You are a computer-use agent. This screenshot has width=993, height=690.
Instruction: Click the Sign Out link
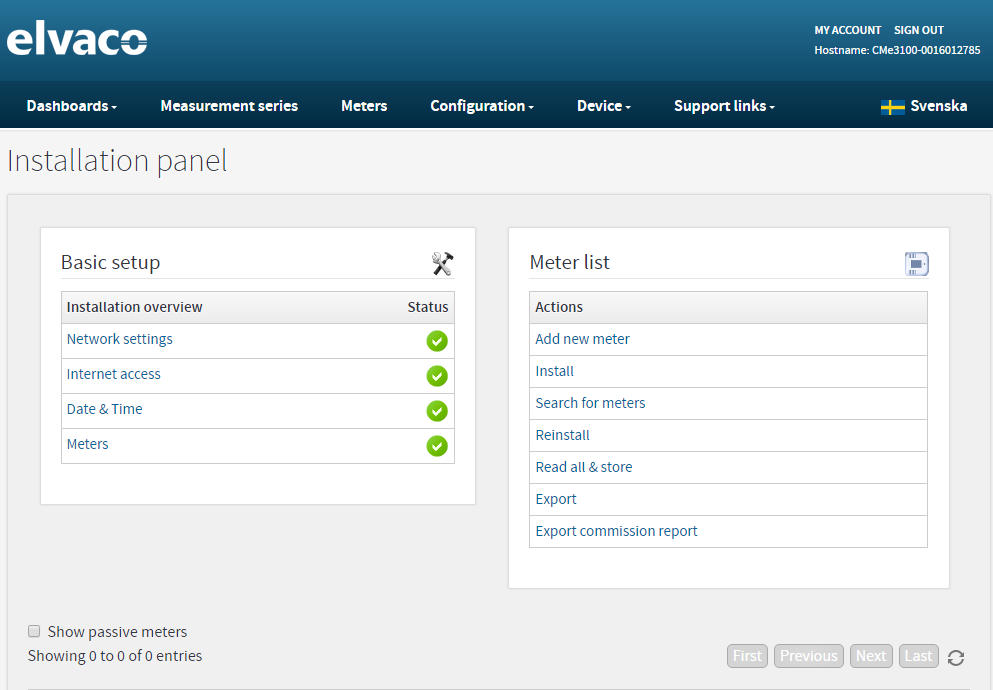tap(918, 30)
